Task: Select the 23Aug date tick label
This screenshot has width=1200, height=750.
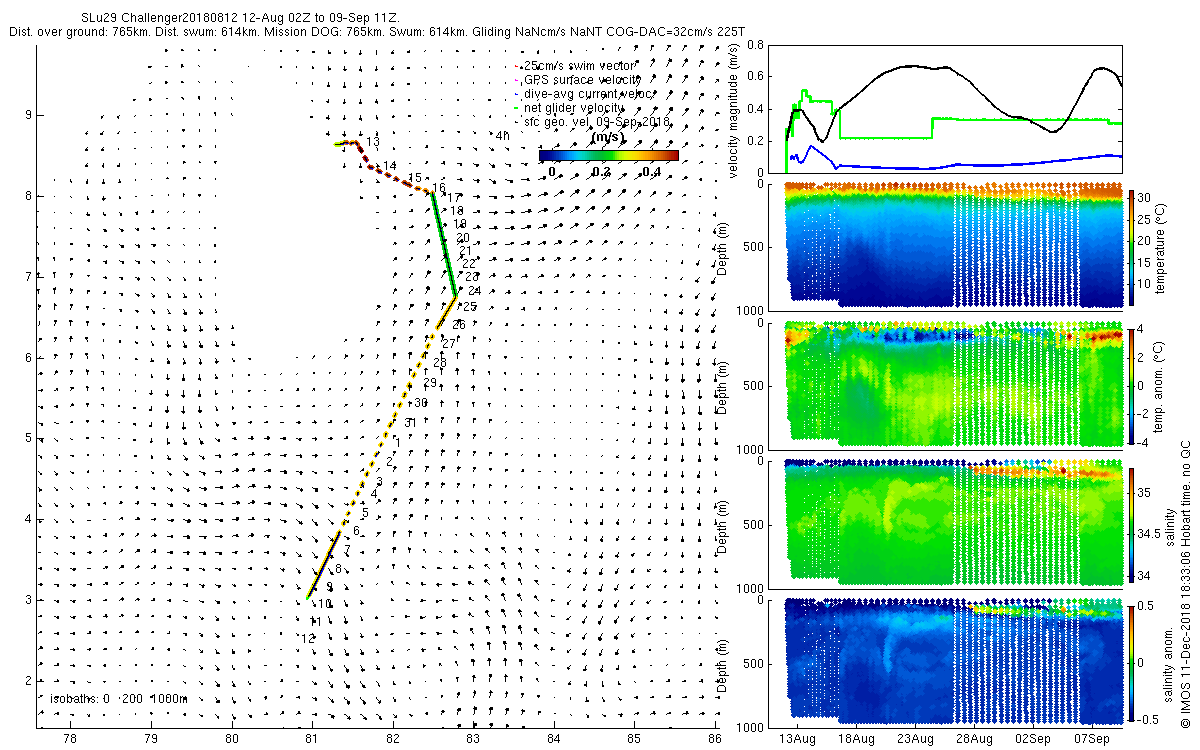Action: (x=915, y=738)
